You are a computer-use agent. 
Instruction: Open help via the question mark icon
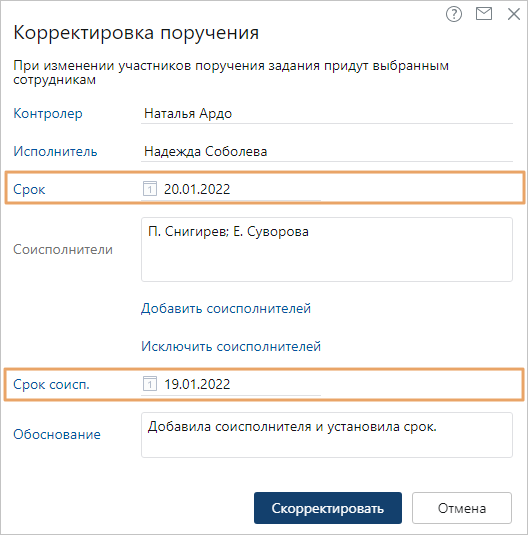454,14
